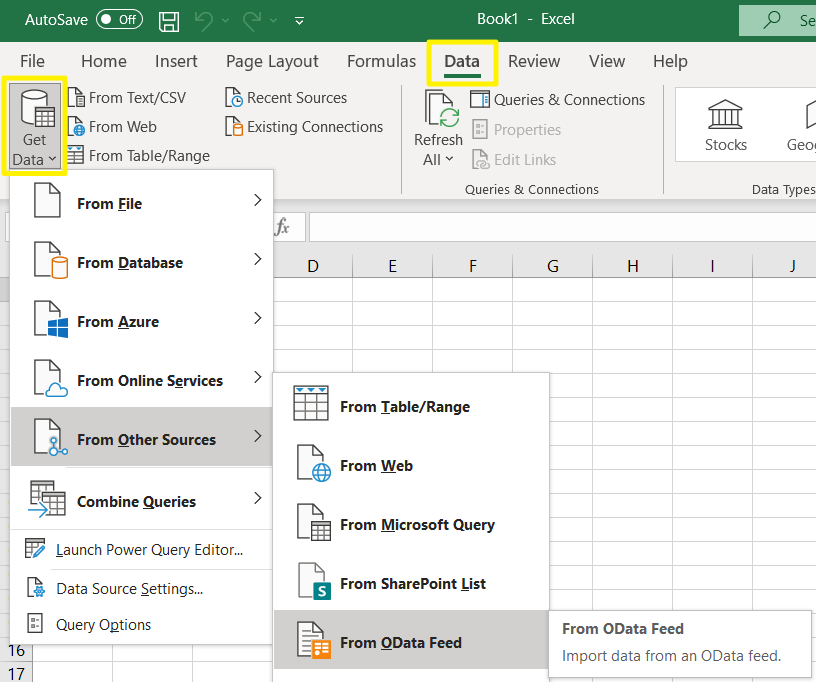The width and height of the screenshot is (816, 682).
Task: Select the Stocks data type
Action: pos(725,124)
